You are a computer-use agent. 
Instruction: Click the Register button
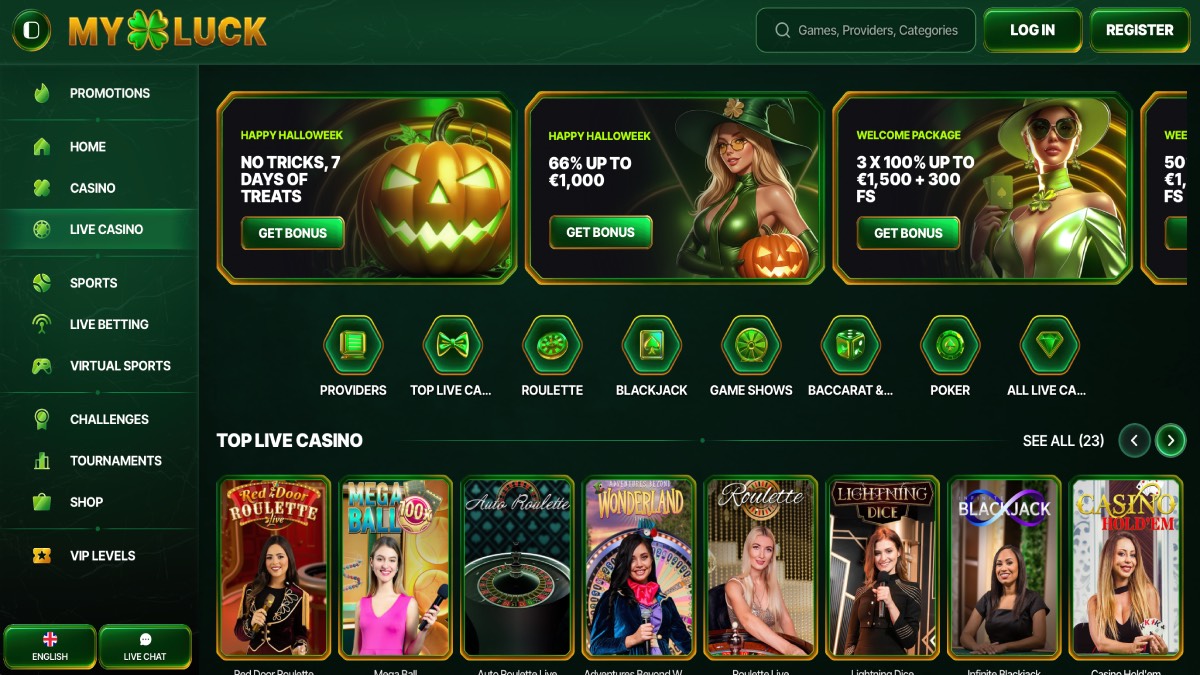pos(1139,30)
